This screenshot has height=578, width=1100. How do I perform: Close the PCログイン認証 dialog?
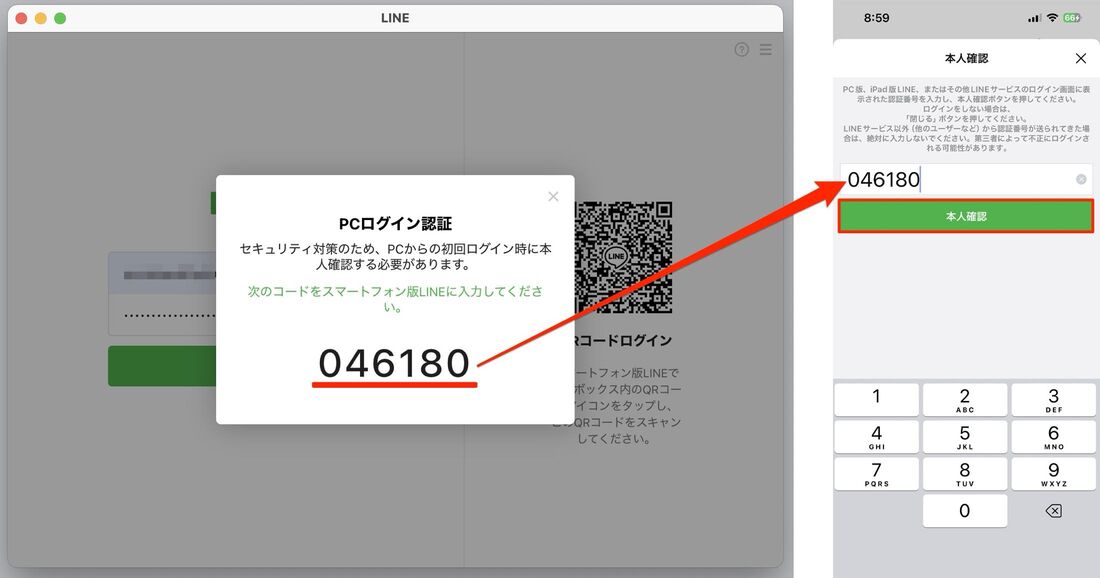coord(553,196)
